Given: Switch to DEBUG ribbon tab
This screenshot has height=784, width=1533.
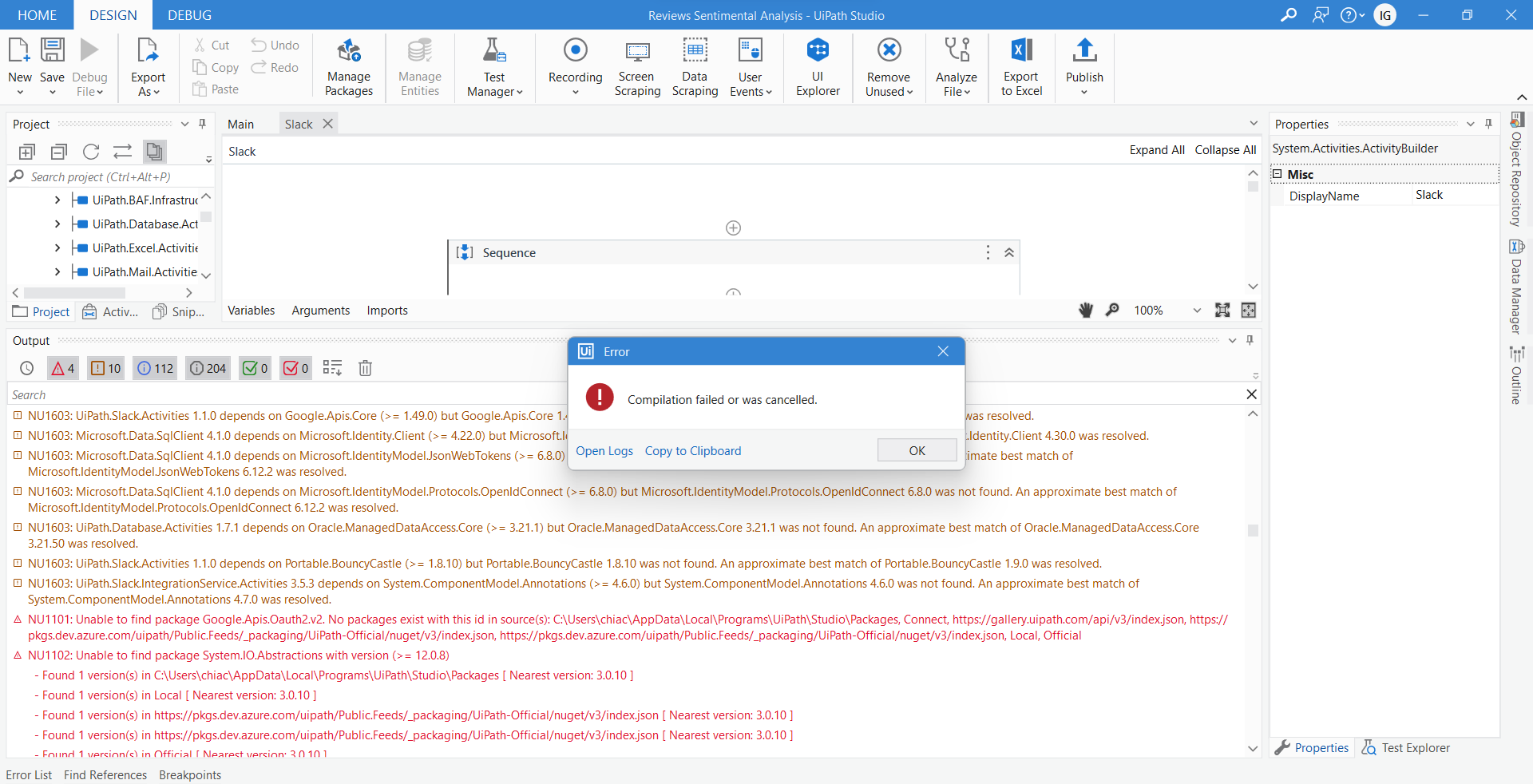Looking at the screenshot, I should tap(189, 15).
